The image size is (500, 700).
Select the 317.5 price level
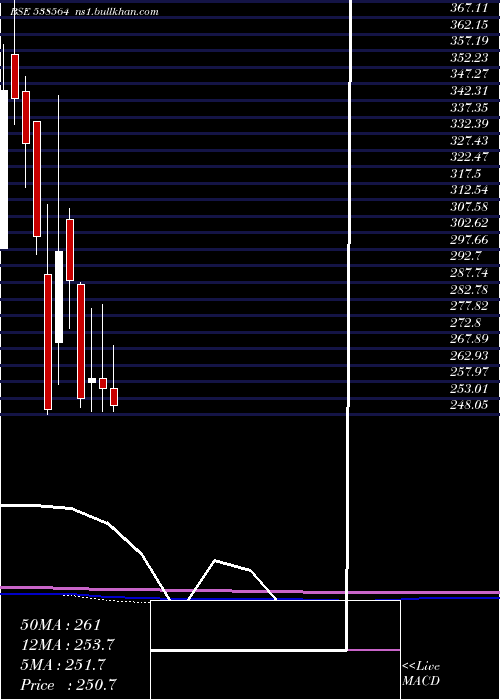click(466, 173)
